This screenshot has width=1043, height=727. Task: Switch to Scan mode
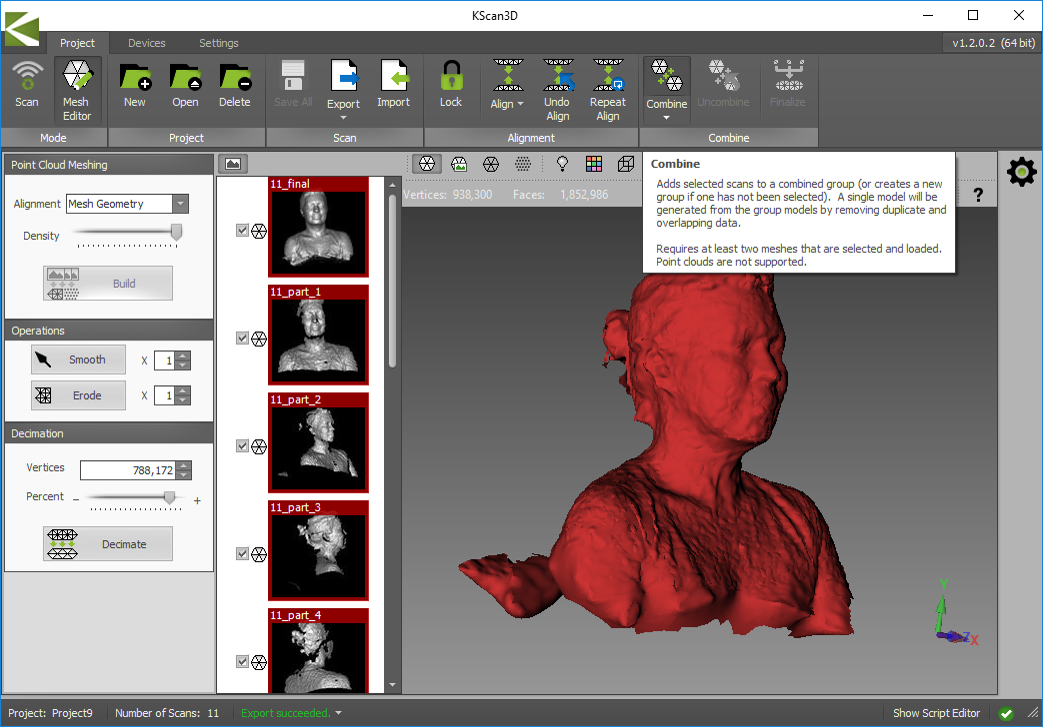[27, 85]
